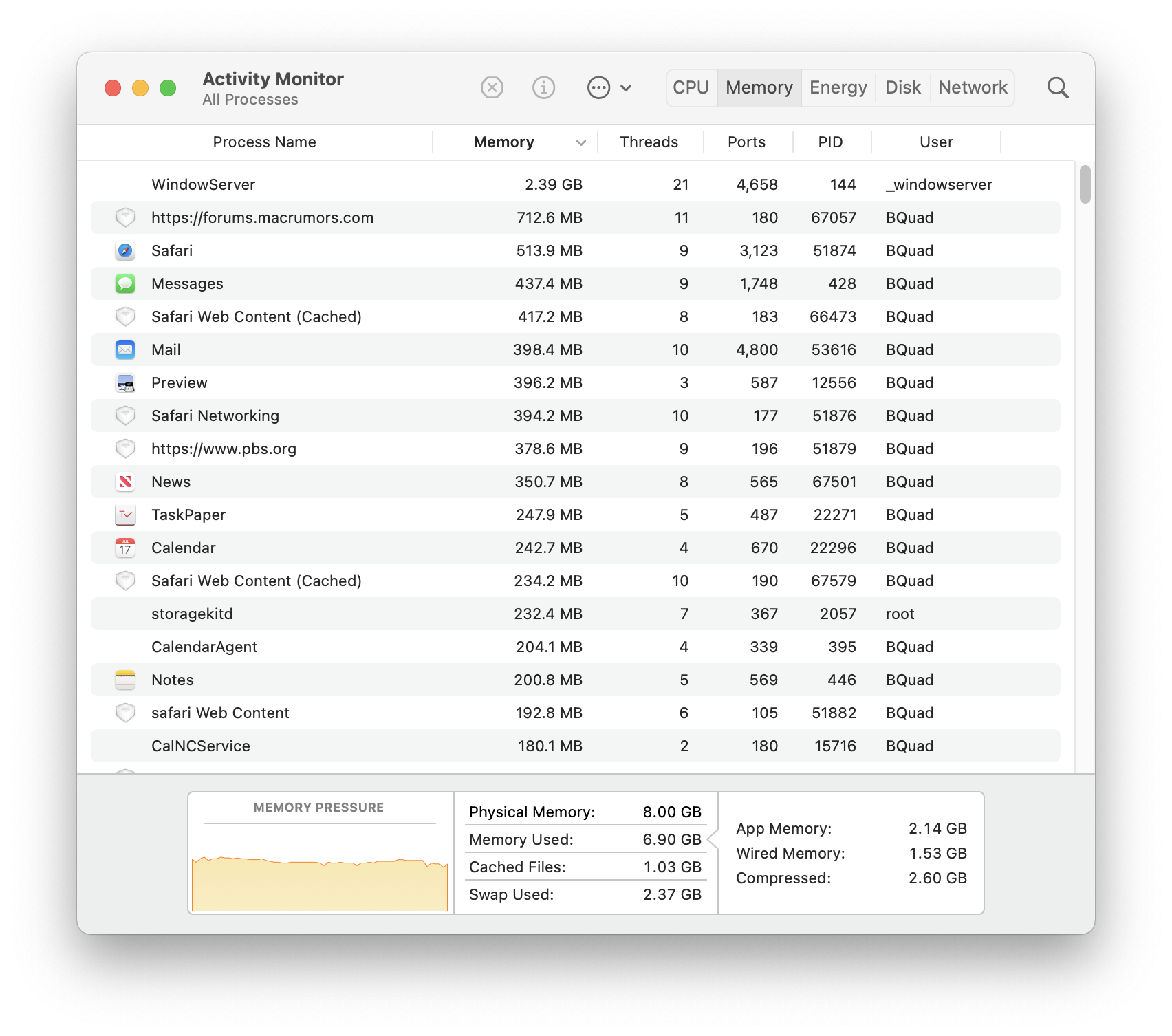
Task: Click the 2.39 GB memory value
Action: tap(554, 184)
